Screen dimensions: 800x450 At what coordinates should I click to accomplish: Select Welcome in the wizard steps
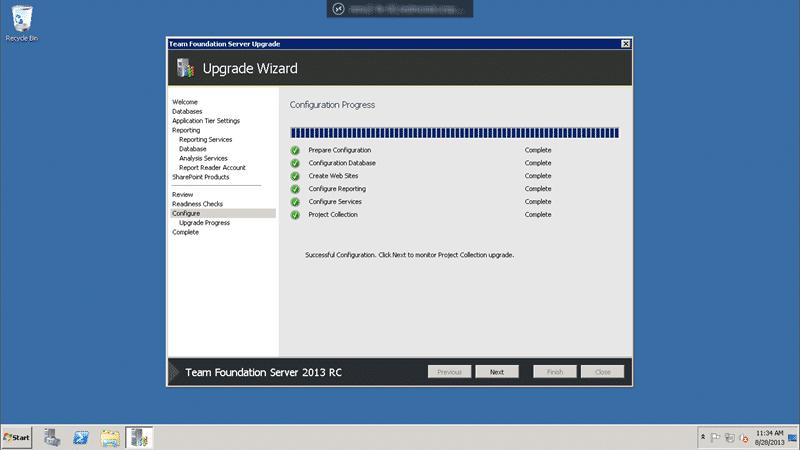click(x=185, y=102)
